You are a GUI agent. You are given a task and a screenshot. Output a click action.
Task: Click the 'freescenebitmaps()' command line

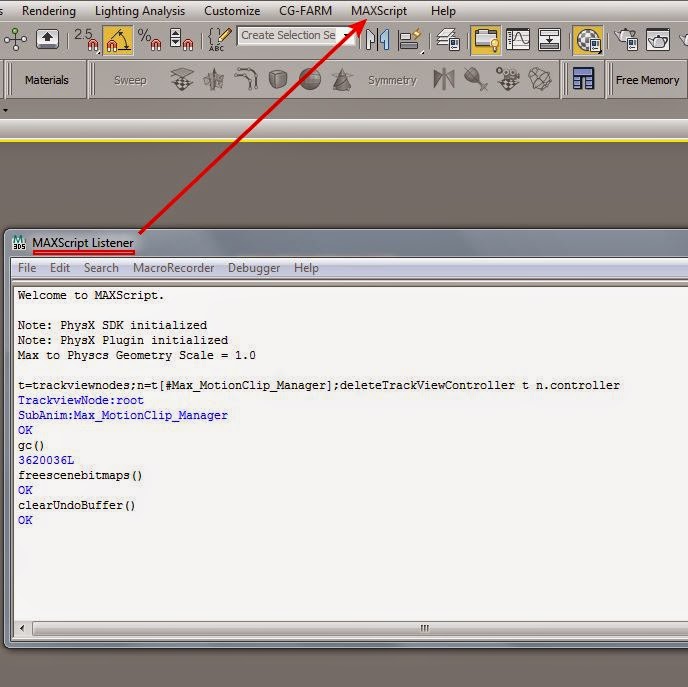click(x=80, y=475)
